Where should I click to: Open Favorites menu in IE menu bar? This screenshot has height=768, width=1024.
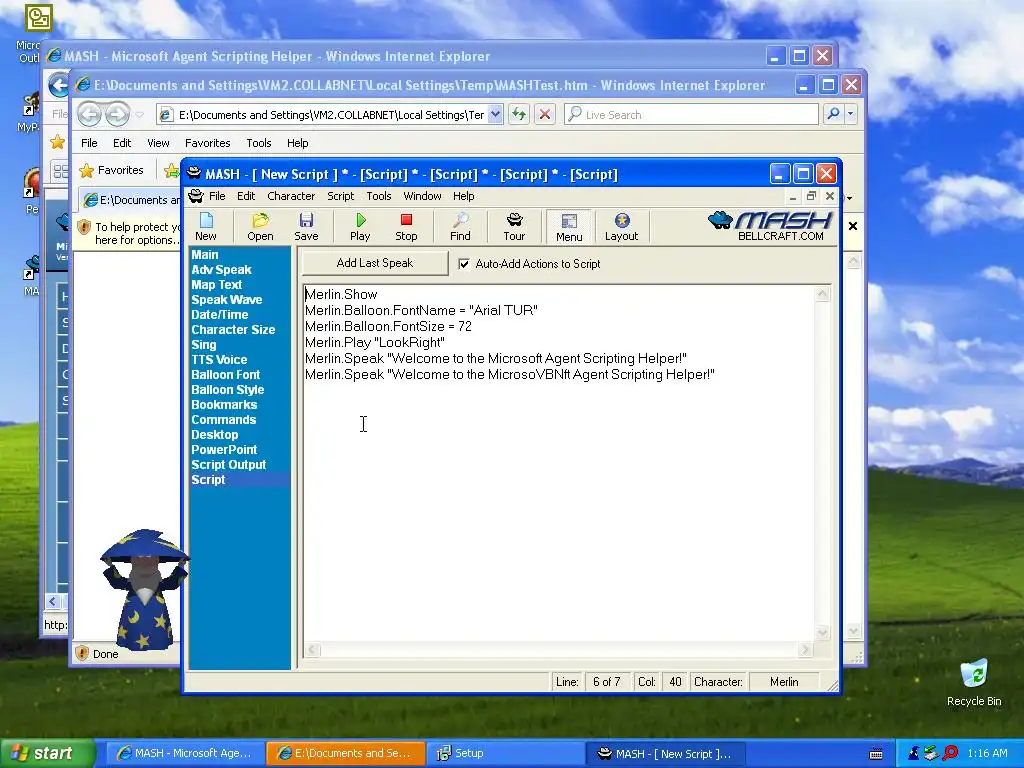(208, 143)
